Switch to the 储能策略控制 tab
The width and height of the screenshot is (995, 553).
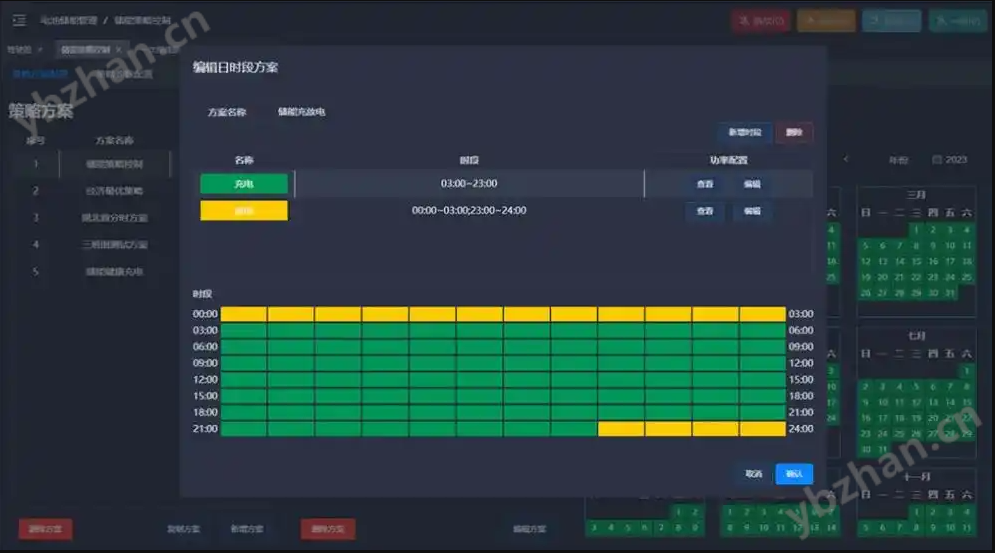[84, 49]
